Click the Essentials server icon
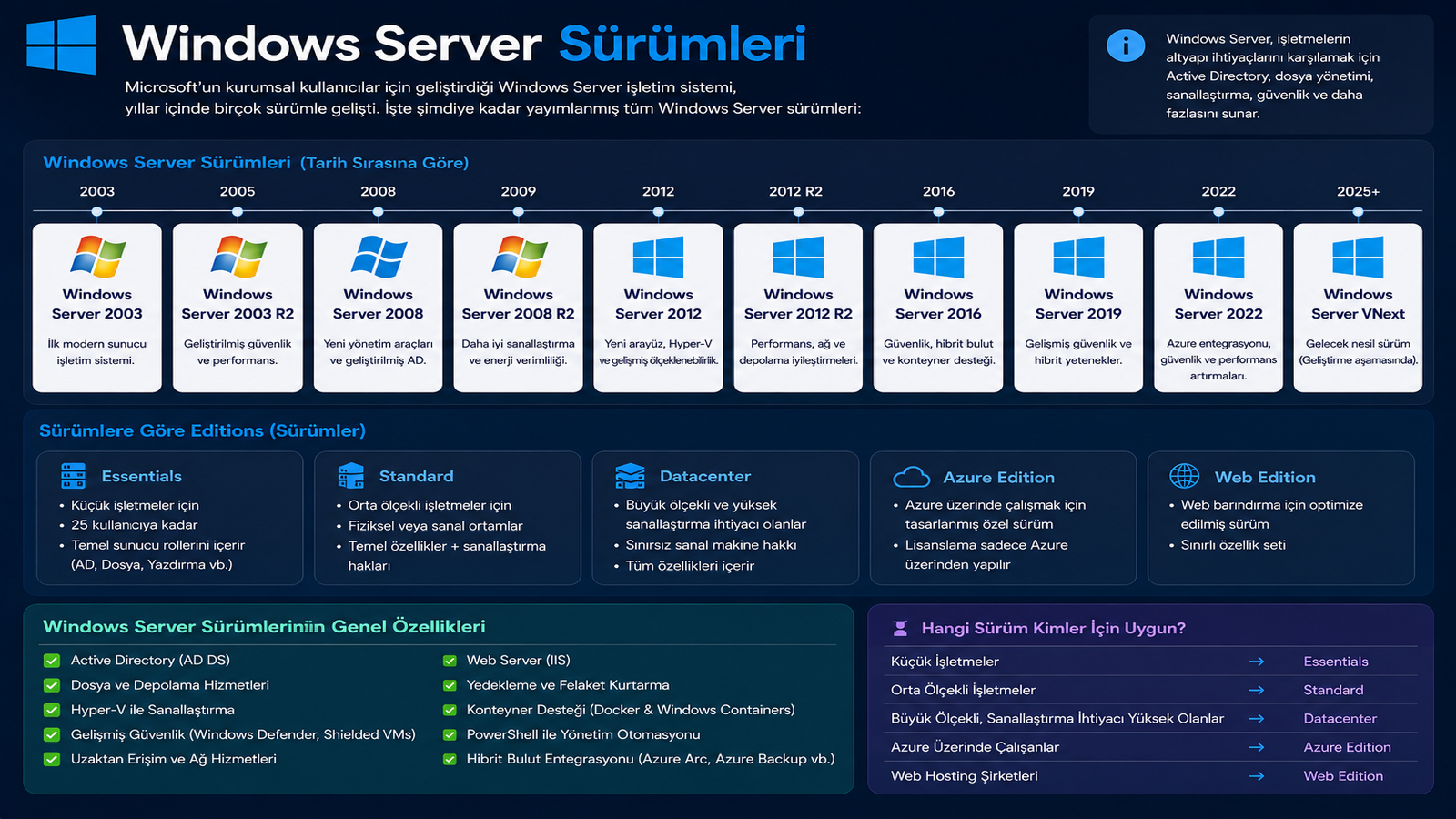Screen dimensions: 1456x819 (73, 476)
